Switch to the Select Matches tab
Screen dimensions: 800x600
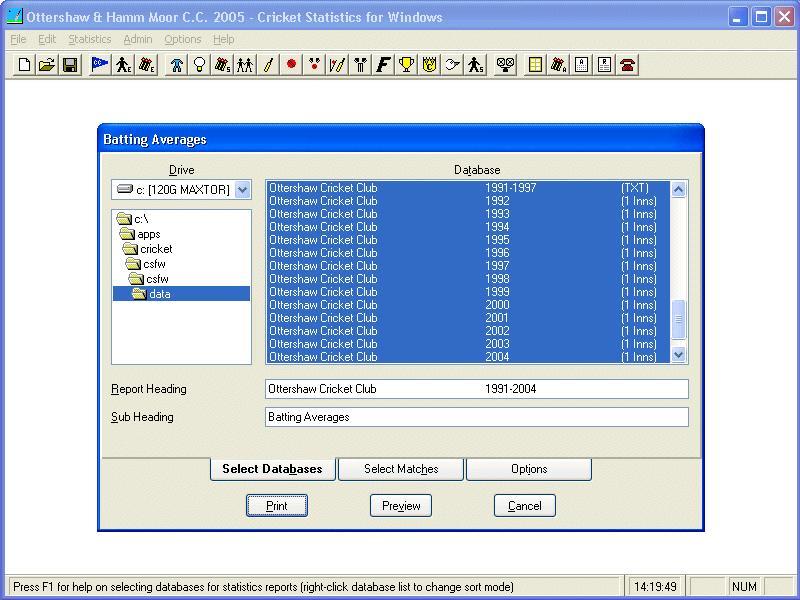coord(400,469)
